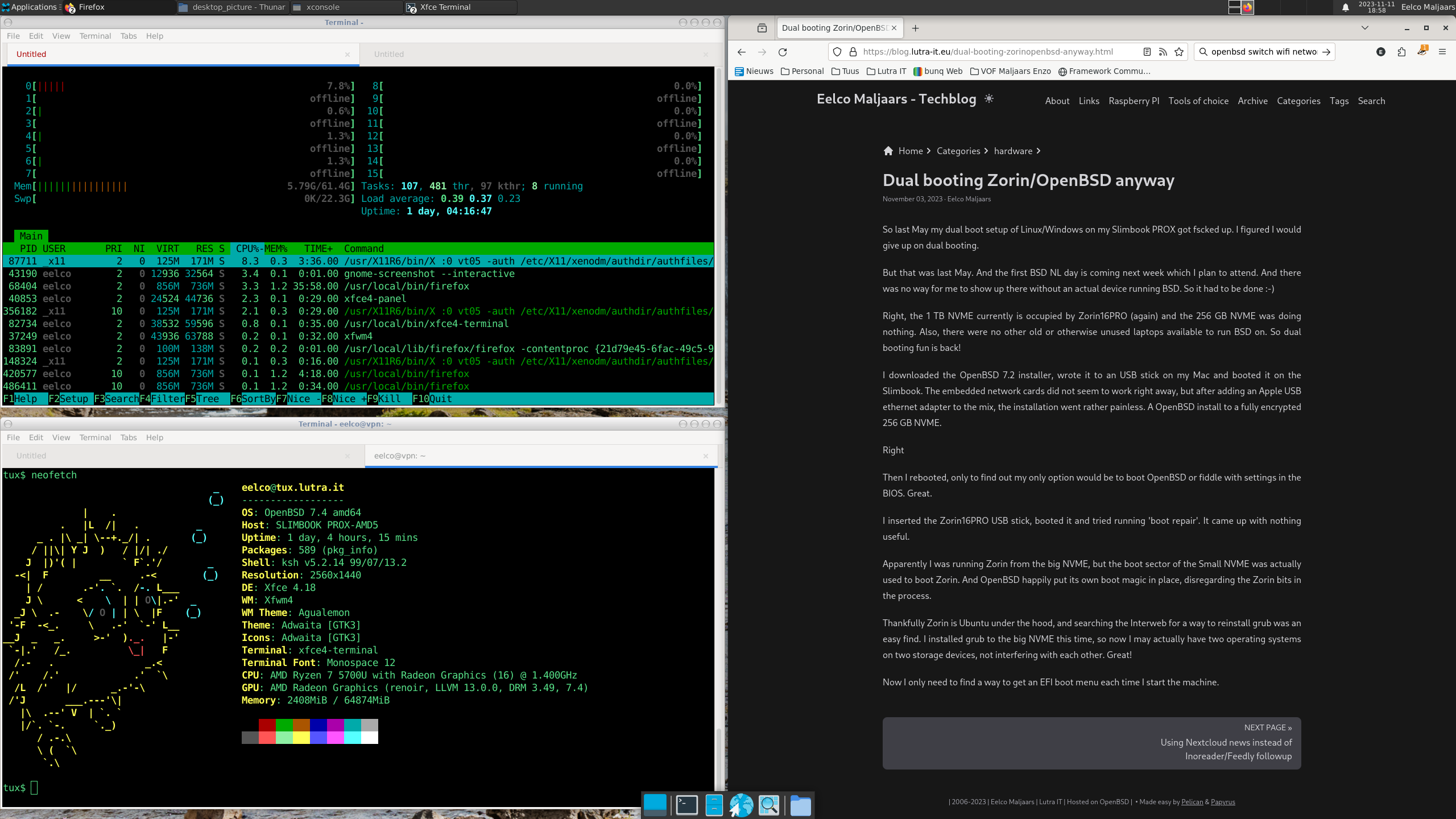The image size is (1456, 819).
Task: Toggle reader view for the article
Action: (x=1147, y=52)
